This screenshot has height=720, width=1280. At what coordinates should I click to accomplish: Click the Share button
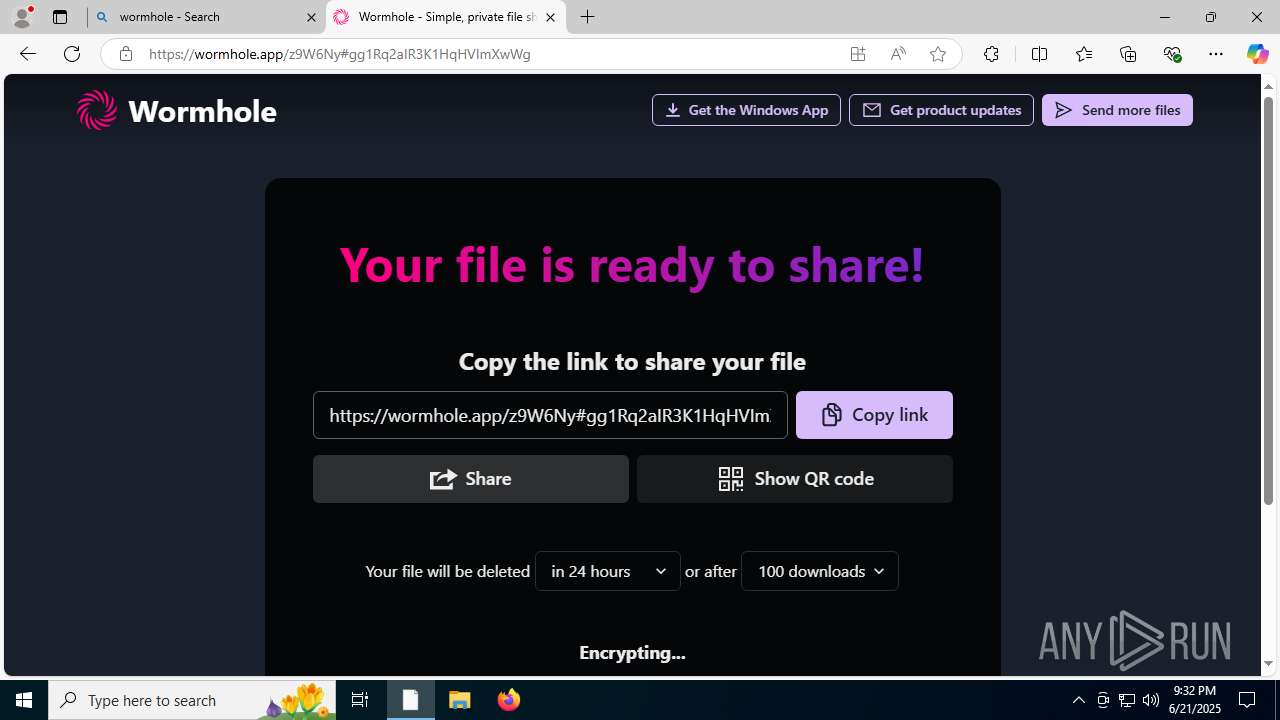point(471,479)
